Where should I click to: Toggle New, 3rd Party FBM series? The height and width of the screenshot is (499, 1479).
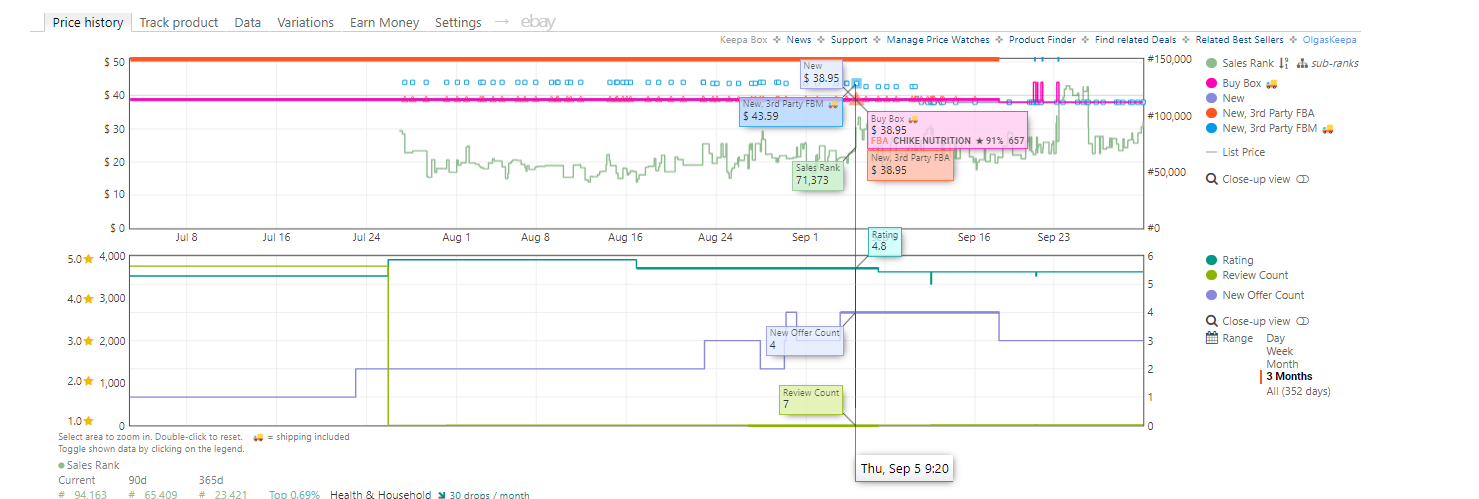click(1270, 128)
